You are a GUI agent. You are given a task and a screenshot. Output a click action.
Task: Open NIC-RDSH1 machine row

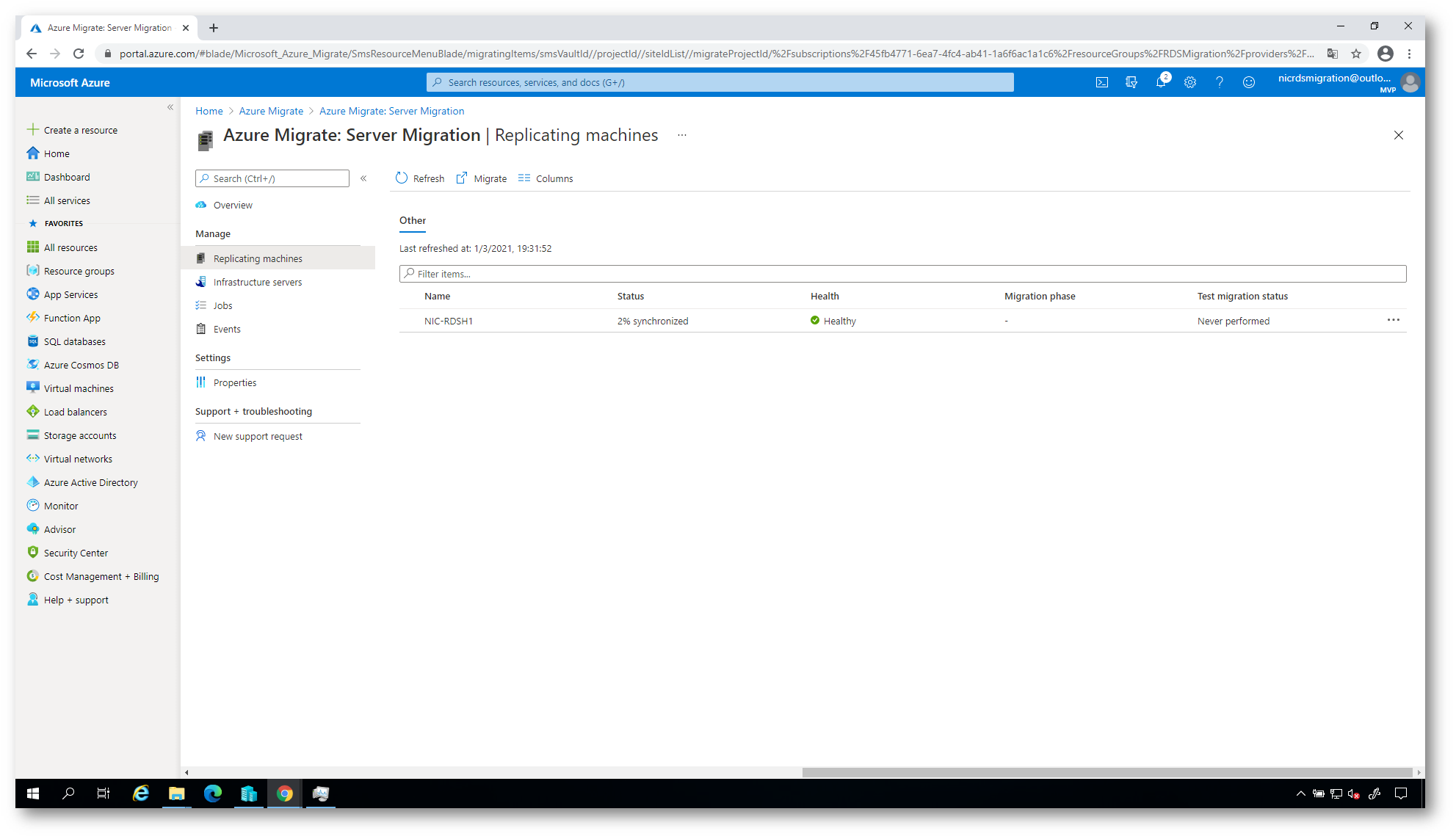902,321
